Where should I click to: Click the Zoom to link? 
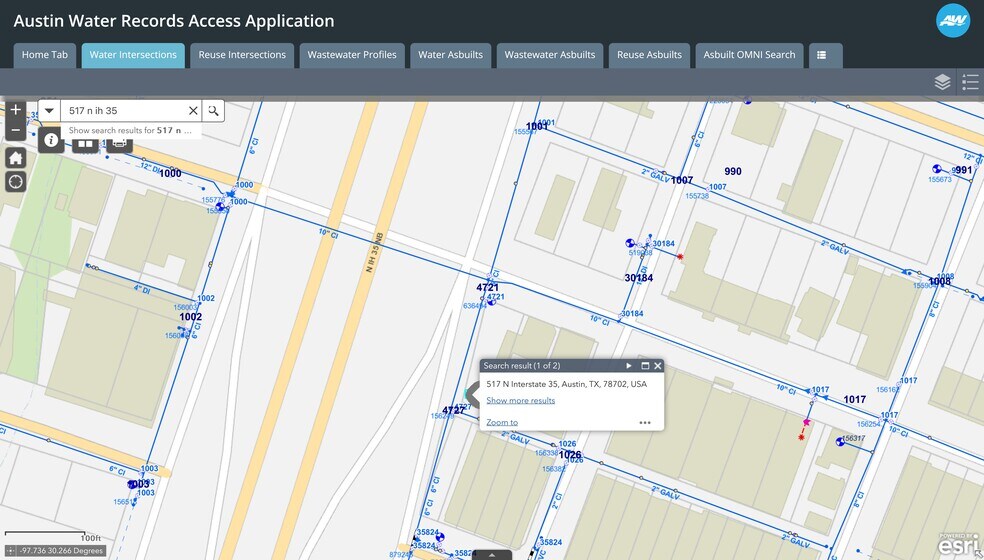[502, 423]
